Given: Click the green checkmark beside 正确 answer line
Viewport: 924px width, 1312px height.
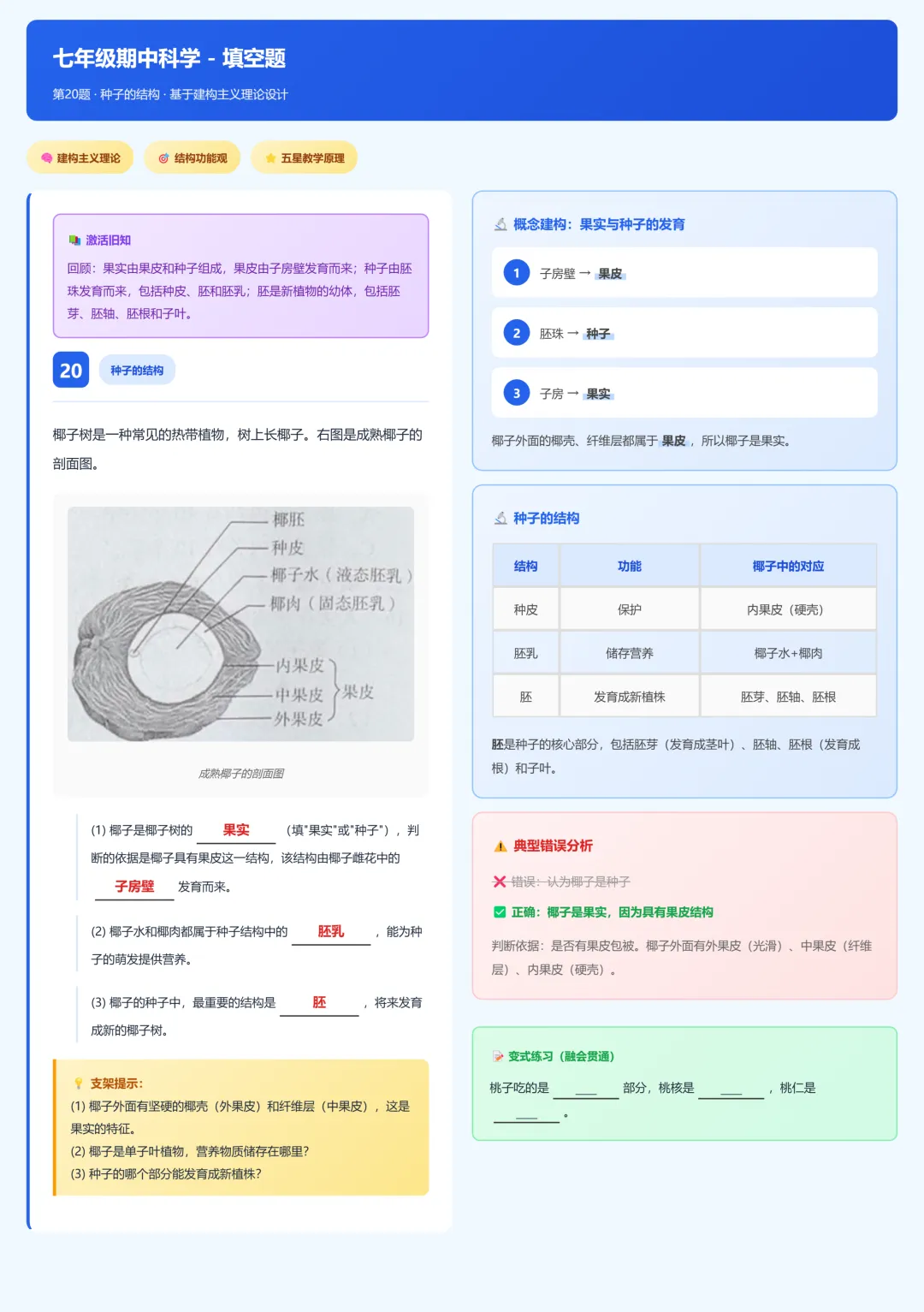Looking at the screenshot, I should [498, 912].
